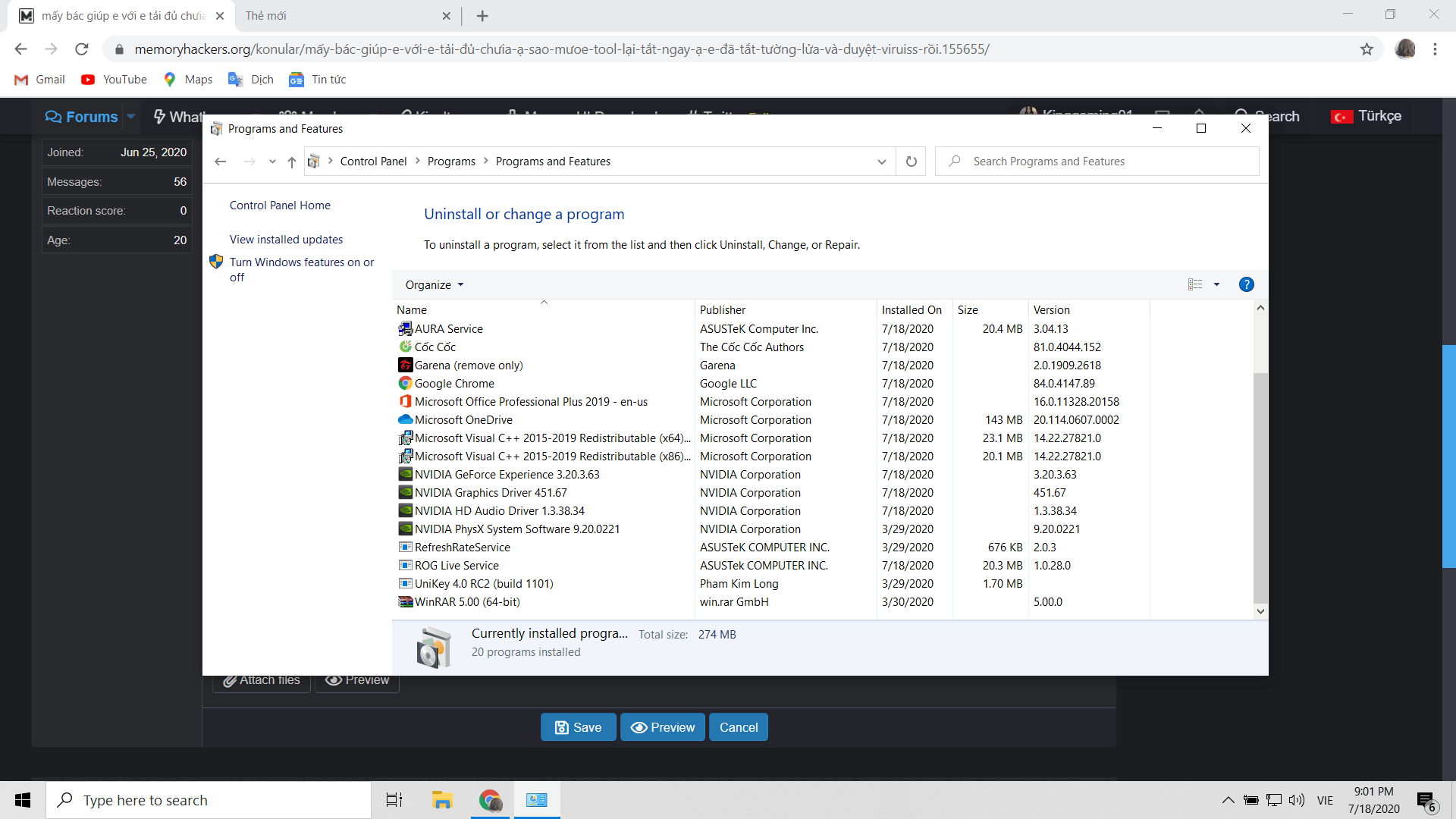The width and height of the screenshot is (1456, 819).
Task: Go back in Control Panel navigation
Action: [x=221, y=162]
